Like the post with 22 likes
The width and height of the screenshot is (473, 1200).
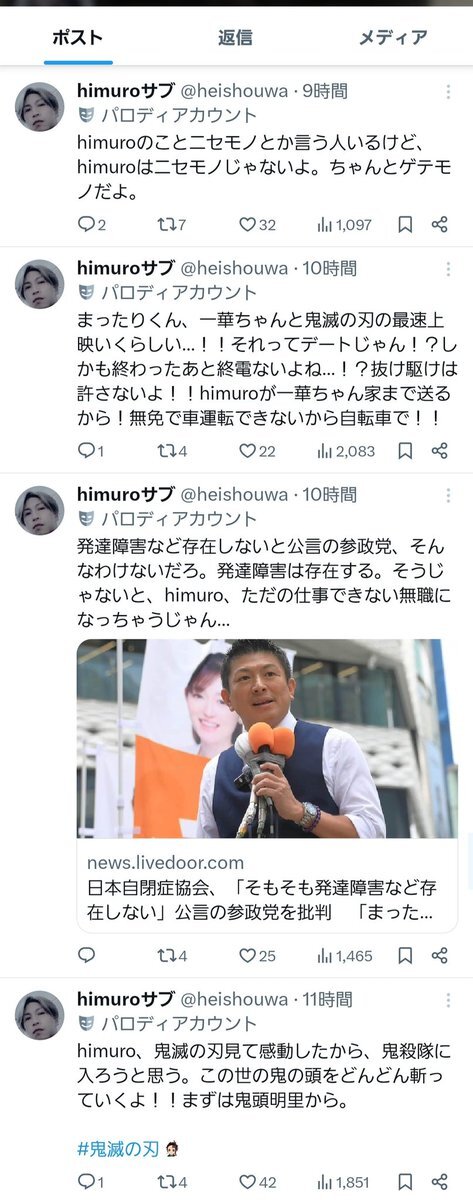click(x=257, y=451)
